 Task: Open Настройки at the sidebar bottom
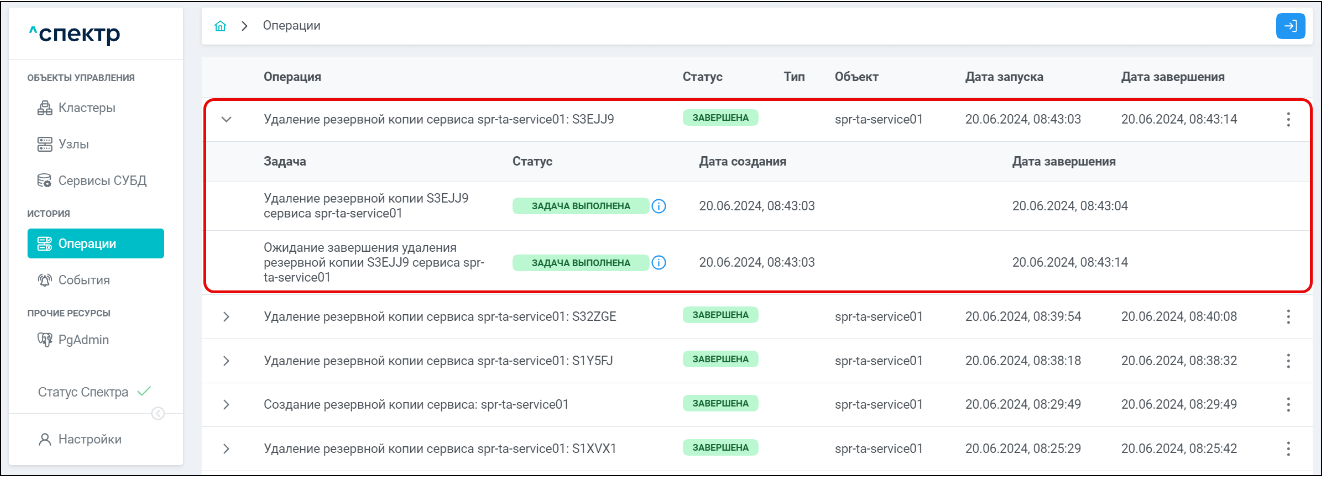tap(89, 439)
